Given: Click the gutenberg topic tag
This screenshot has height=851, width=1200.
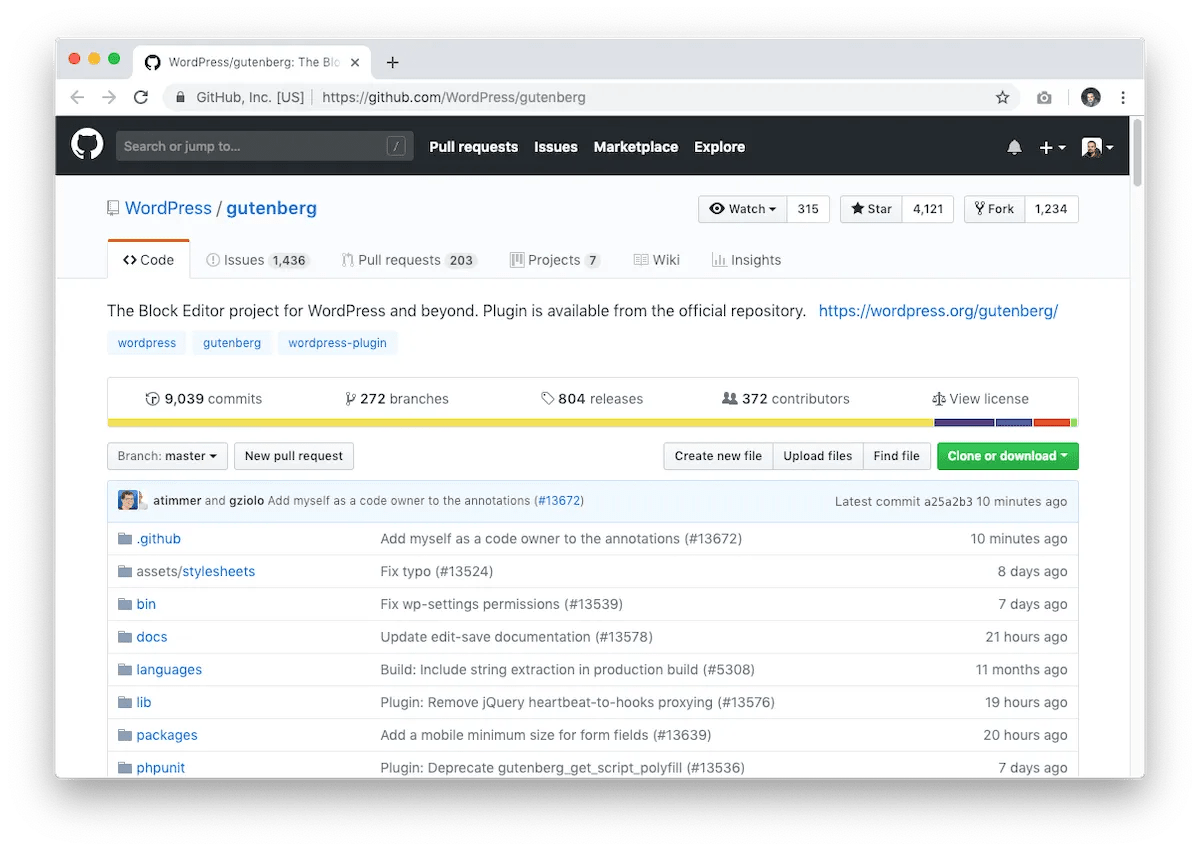Looking at the screenshot, I should [232, 343].
